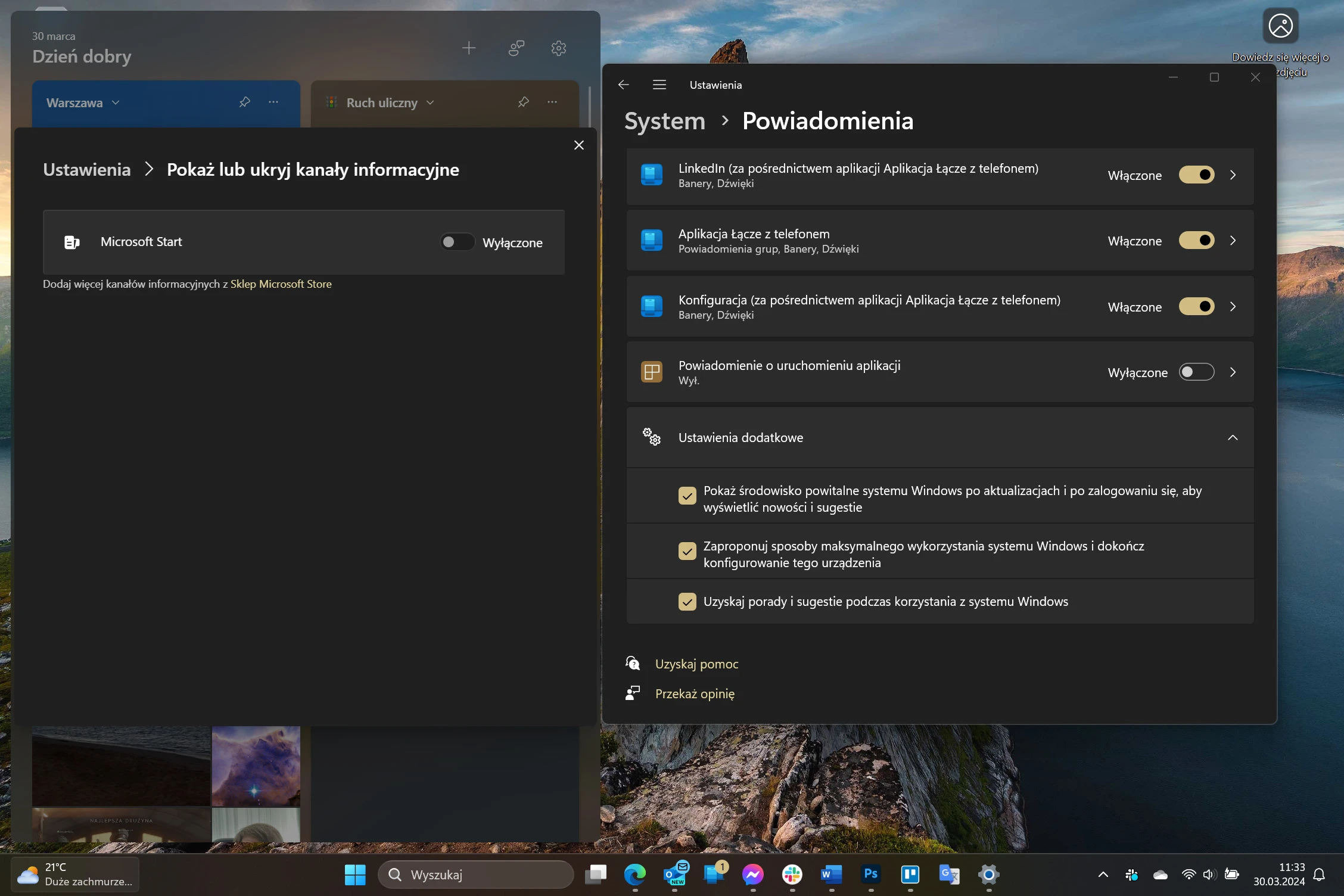This screenshot has width=1344, height=896.
Task: Turn off Konfiguracja notifications toggle
Action: pos(1197,307)
